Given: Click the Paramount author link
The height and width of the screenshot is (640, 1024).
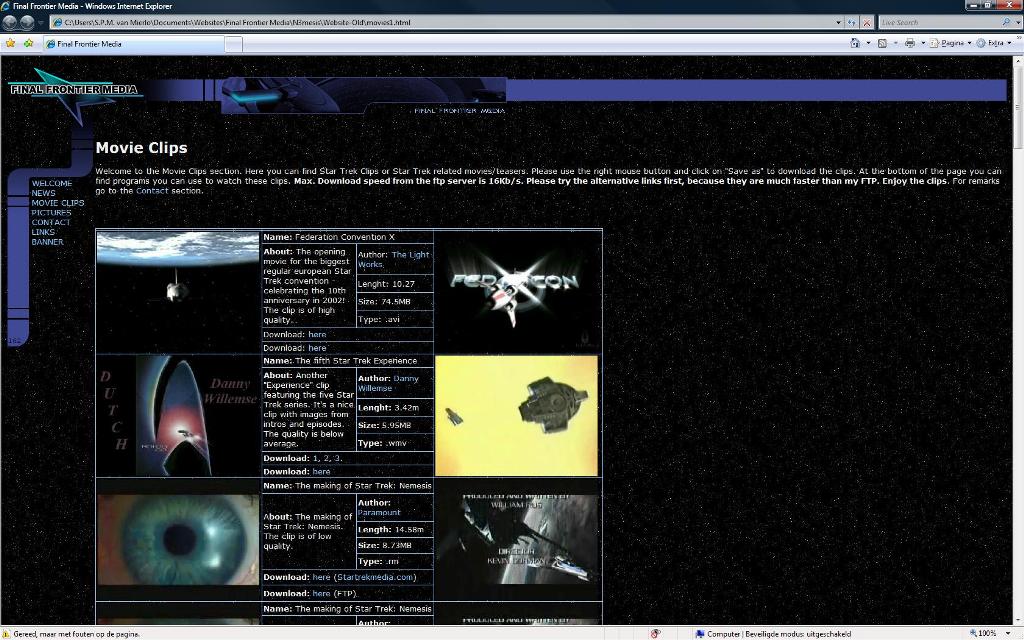Looking at the screenshot, I should tap(379, 513).
